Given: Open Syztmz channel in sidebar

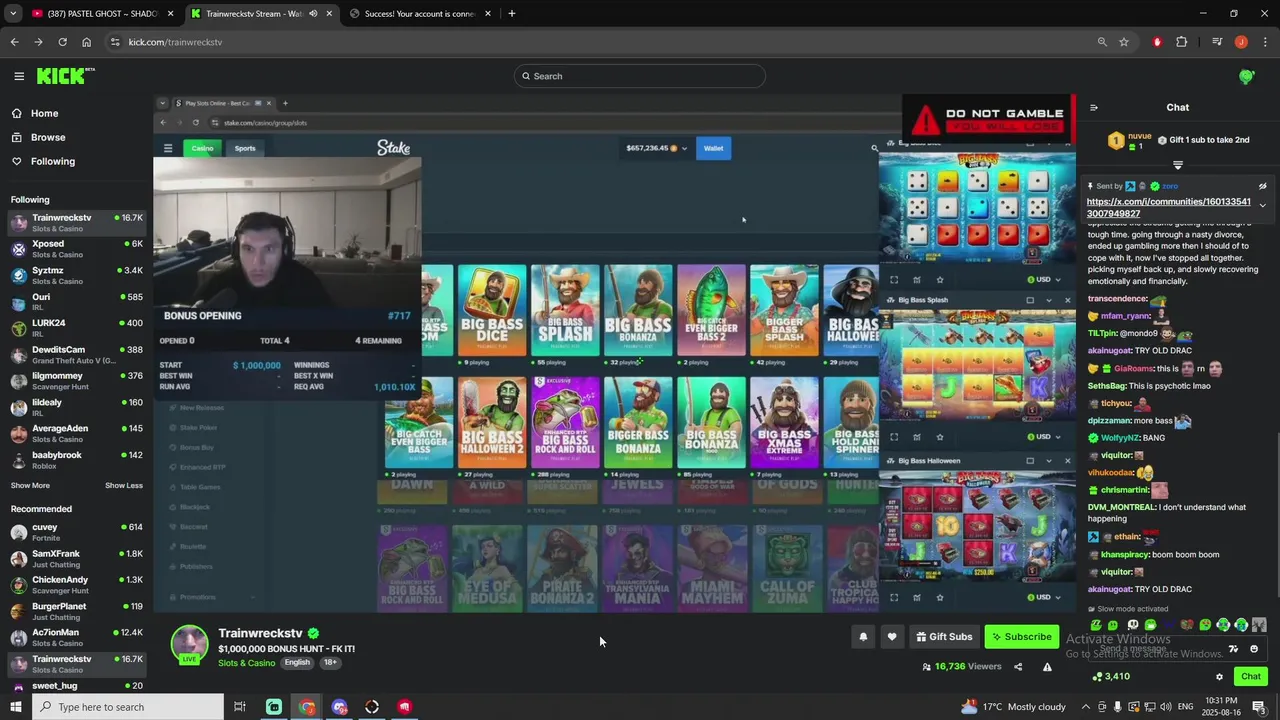Looking at the screenshot, I should point(76,276).
